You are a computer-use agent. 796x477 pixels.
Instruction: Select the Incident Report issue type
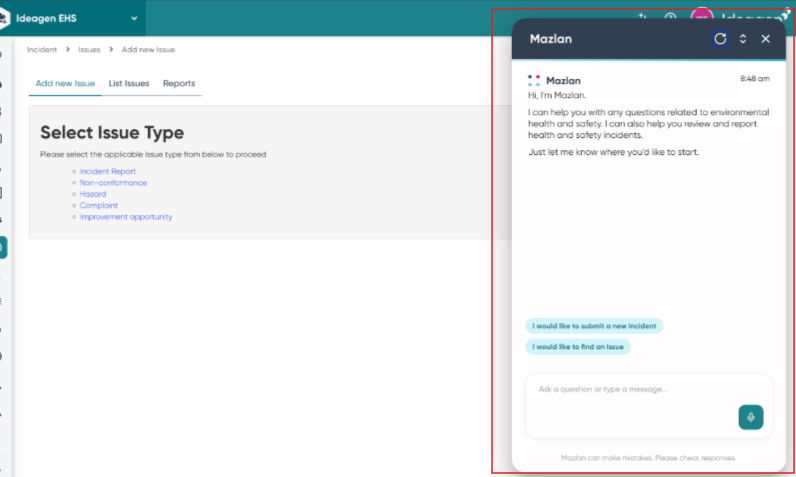[x=108, y=172]
